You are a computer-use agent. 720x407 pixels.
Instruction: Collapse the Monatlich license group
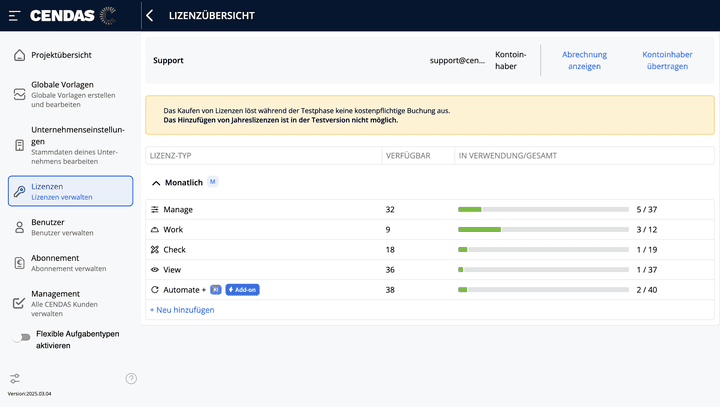(156, 183)
